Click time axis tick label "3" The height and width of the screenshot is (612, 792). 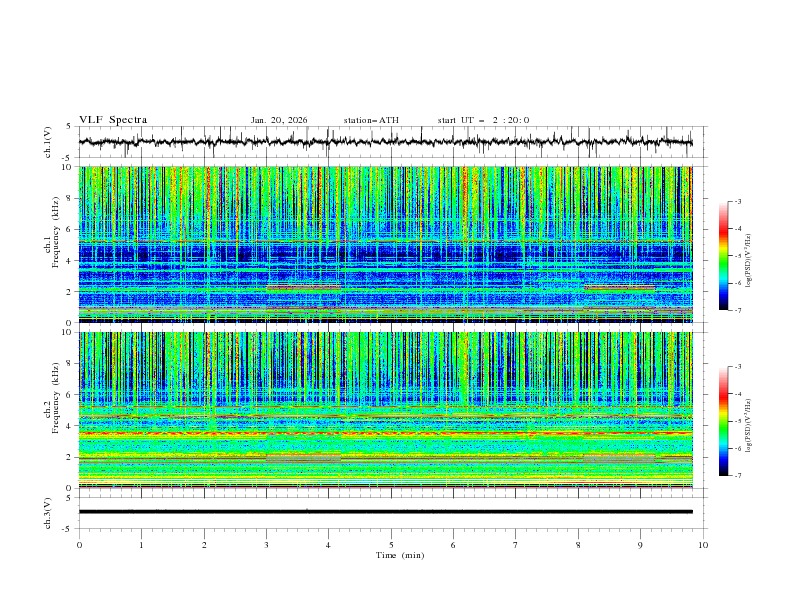point(266,545)
